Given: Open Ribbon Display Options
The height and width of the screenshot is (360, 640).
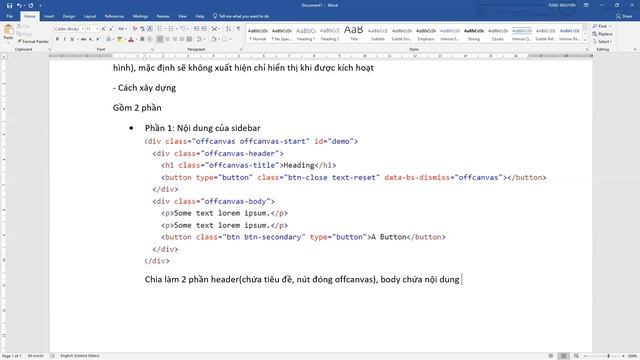Looking at the screenshot, I should pos(586,5).
